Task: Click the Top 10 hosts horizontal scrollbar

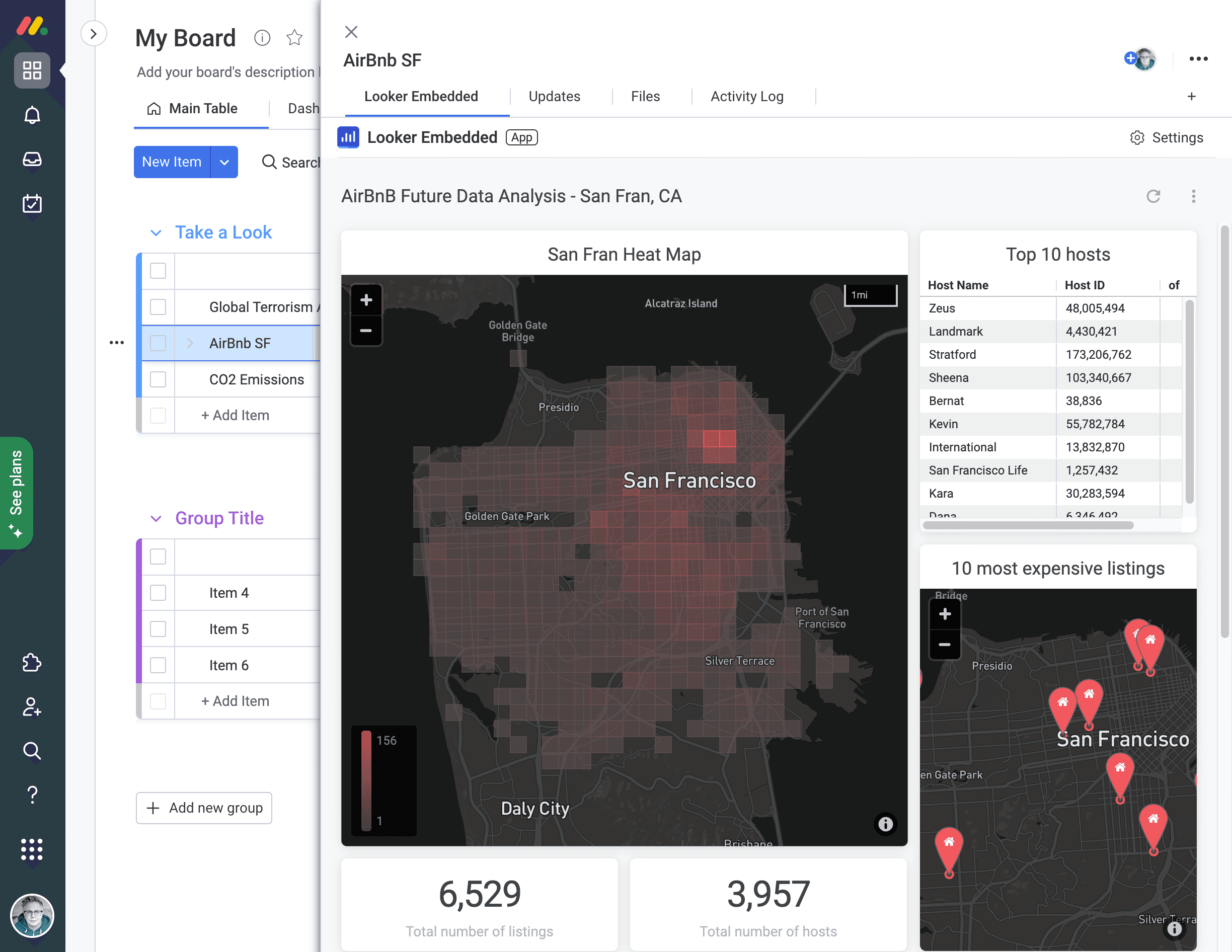Action: click(x=1028, y=526)
